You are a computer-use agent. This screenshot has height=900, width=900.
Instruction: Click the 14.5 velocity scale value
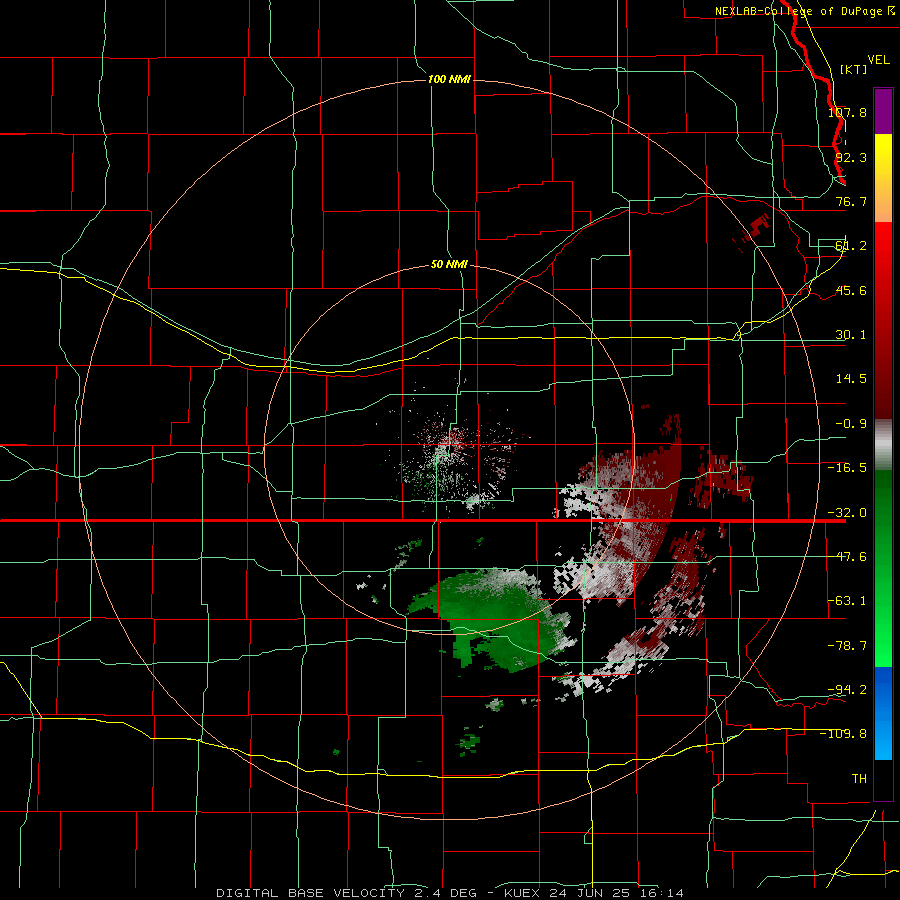click(851, 379)
